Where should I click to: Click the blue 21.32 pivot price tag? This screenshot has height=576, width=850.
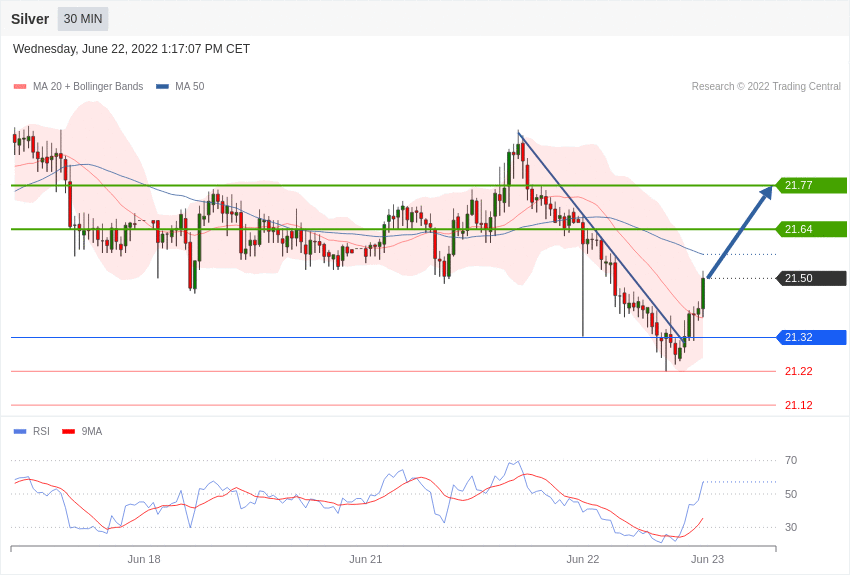(811, 337)
